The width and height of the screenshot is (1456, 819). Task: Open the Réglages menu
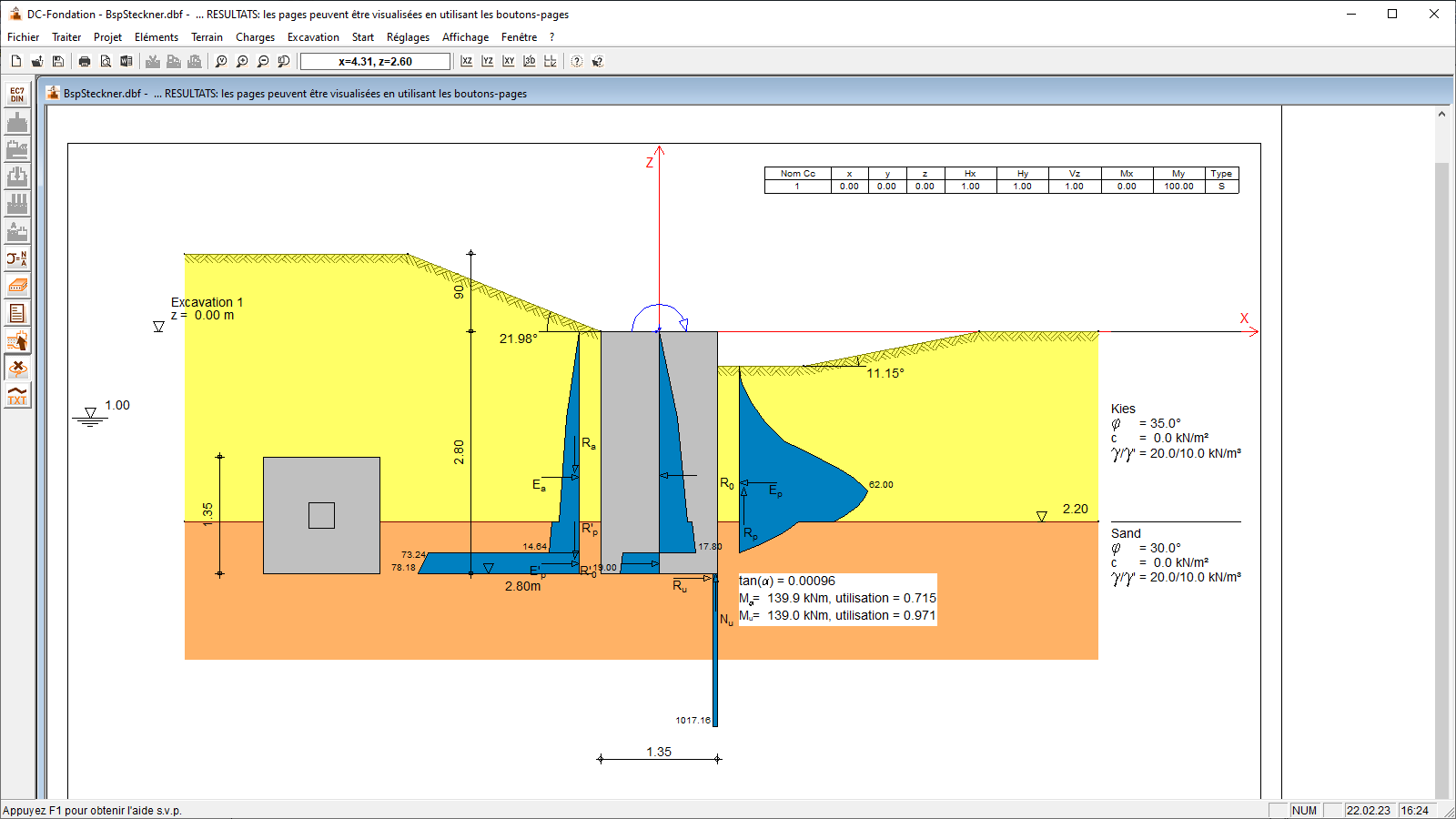(408, 37)
